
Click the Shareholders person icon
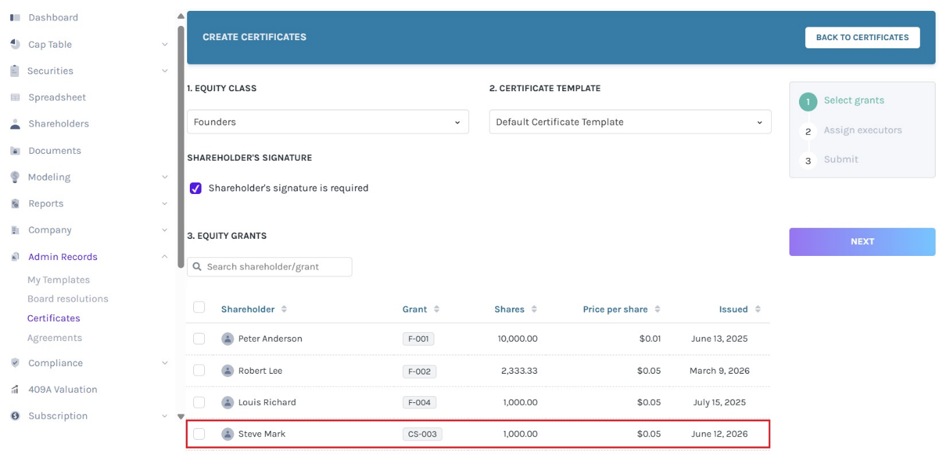(16, 124)
